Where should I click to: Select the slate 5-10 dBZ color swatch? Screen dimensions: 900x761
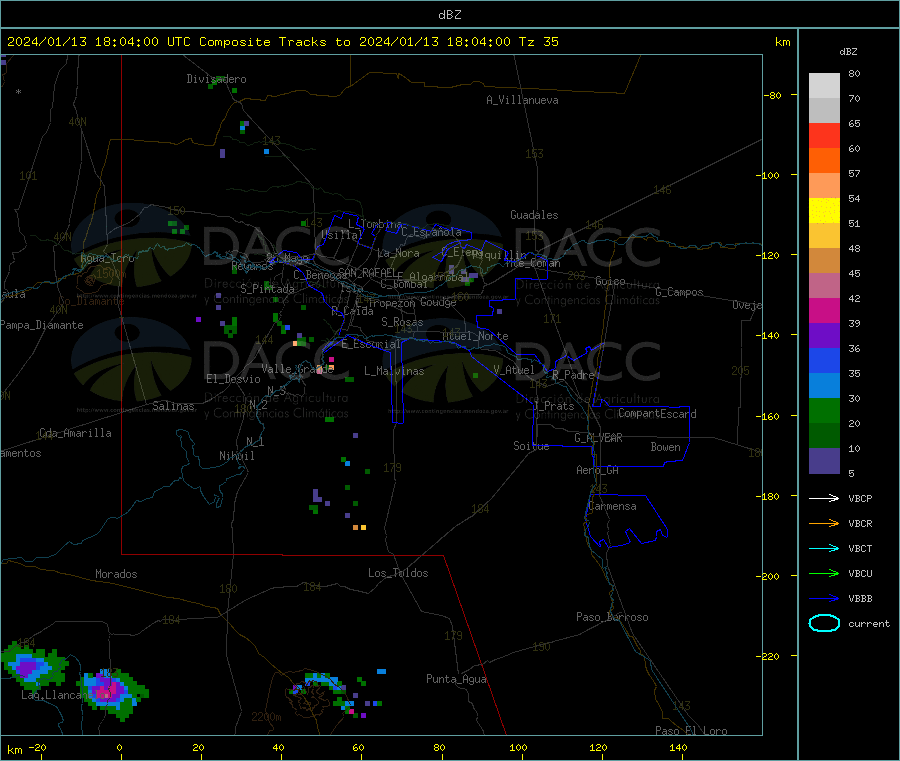[x=824, y=461]
